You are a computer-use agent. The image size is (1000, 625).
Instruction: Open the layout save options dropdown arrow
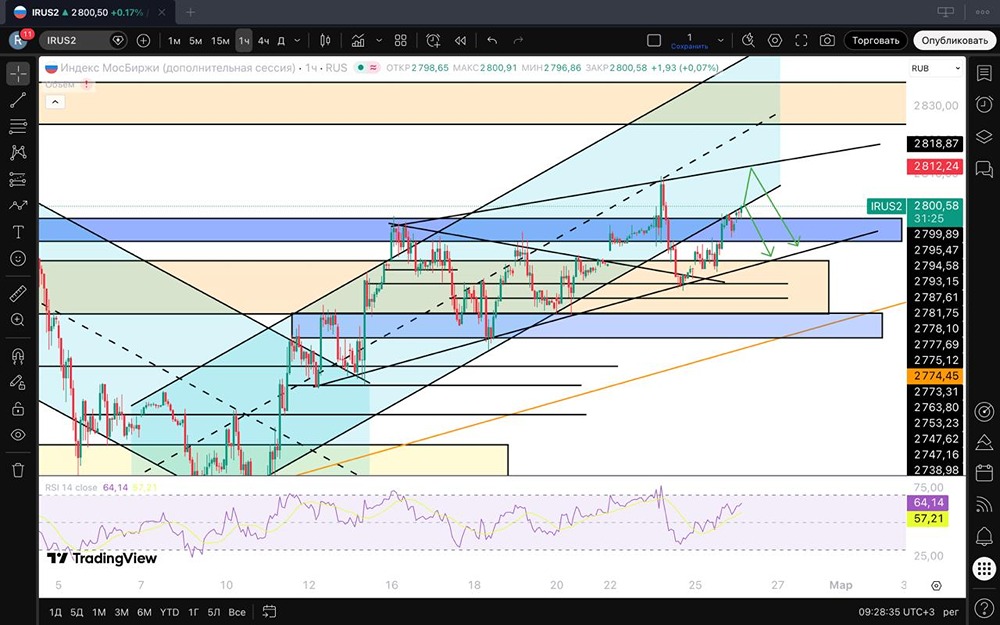(x=721, y=41)
